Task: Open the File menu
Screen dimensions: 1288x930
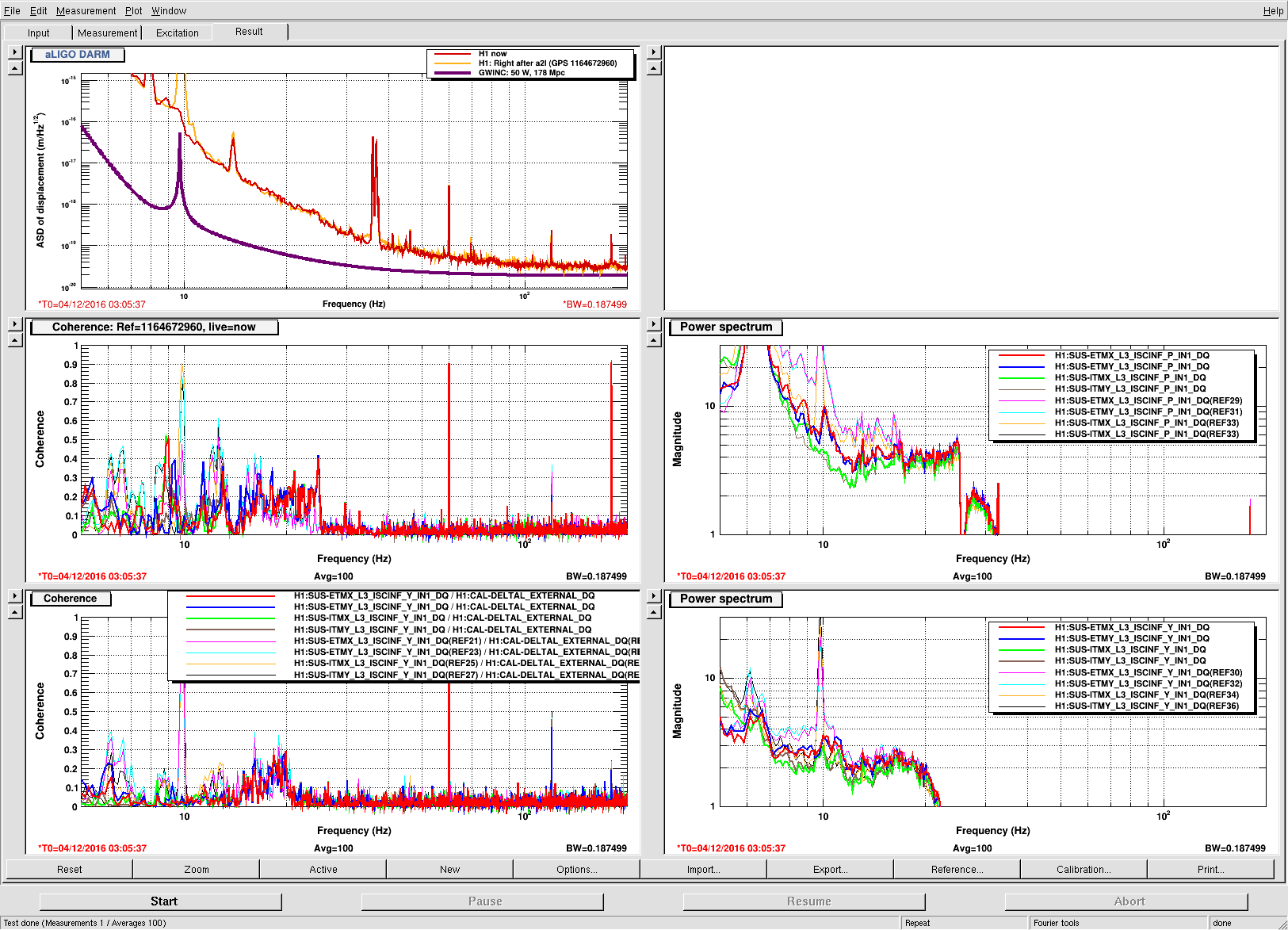Action: [x=12, y=11]
